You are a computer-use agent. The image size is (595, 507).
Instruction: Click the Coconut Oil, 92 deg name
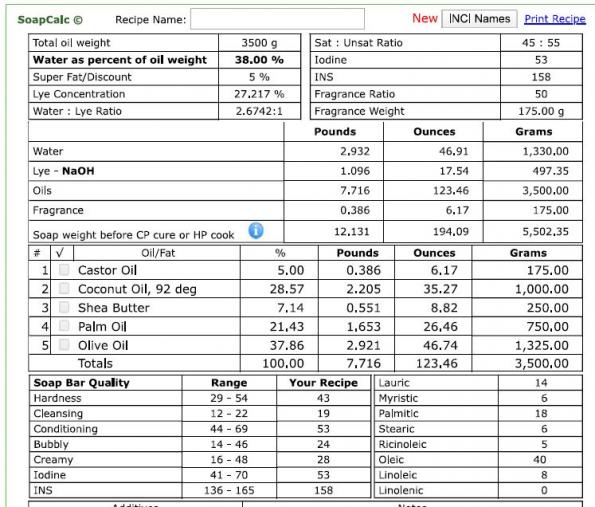pyautogui.click(x=137, y=289)
